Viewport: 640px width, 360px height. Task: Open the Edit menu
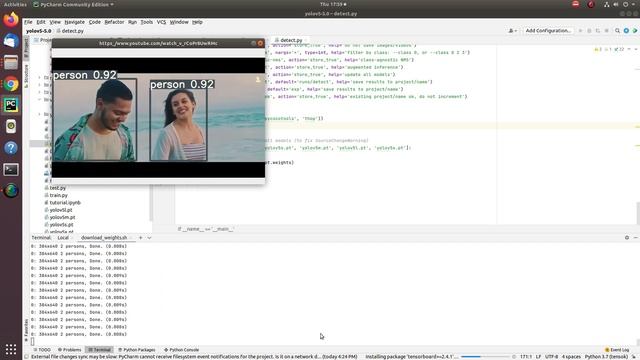41,22
